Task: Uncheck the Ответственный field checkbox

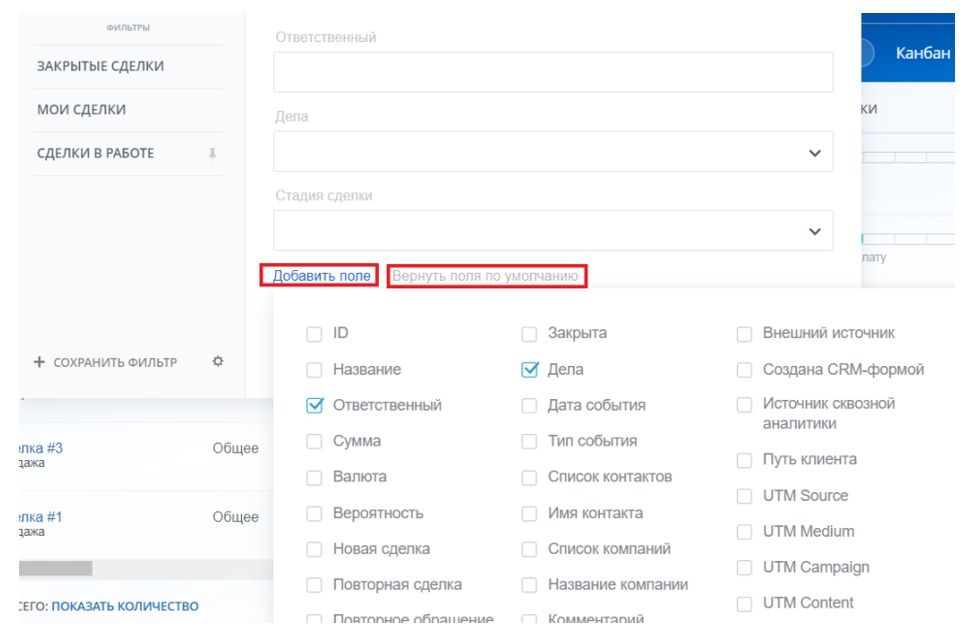Action: (314, 406)
